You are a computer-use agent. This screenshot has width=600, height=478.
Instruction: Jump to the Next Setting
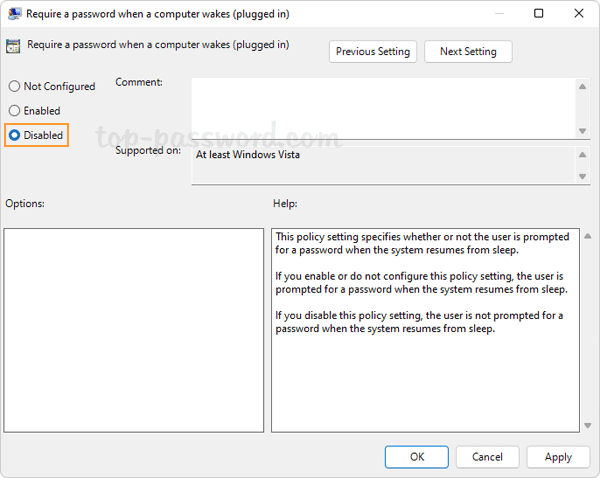pos(467,52)
